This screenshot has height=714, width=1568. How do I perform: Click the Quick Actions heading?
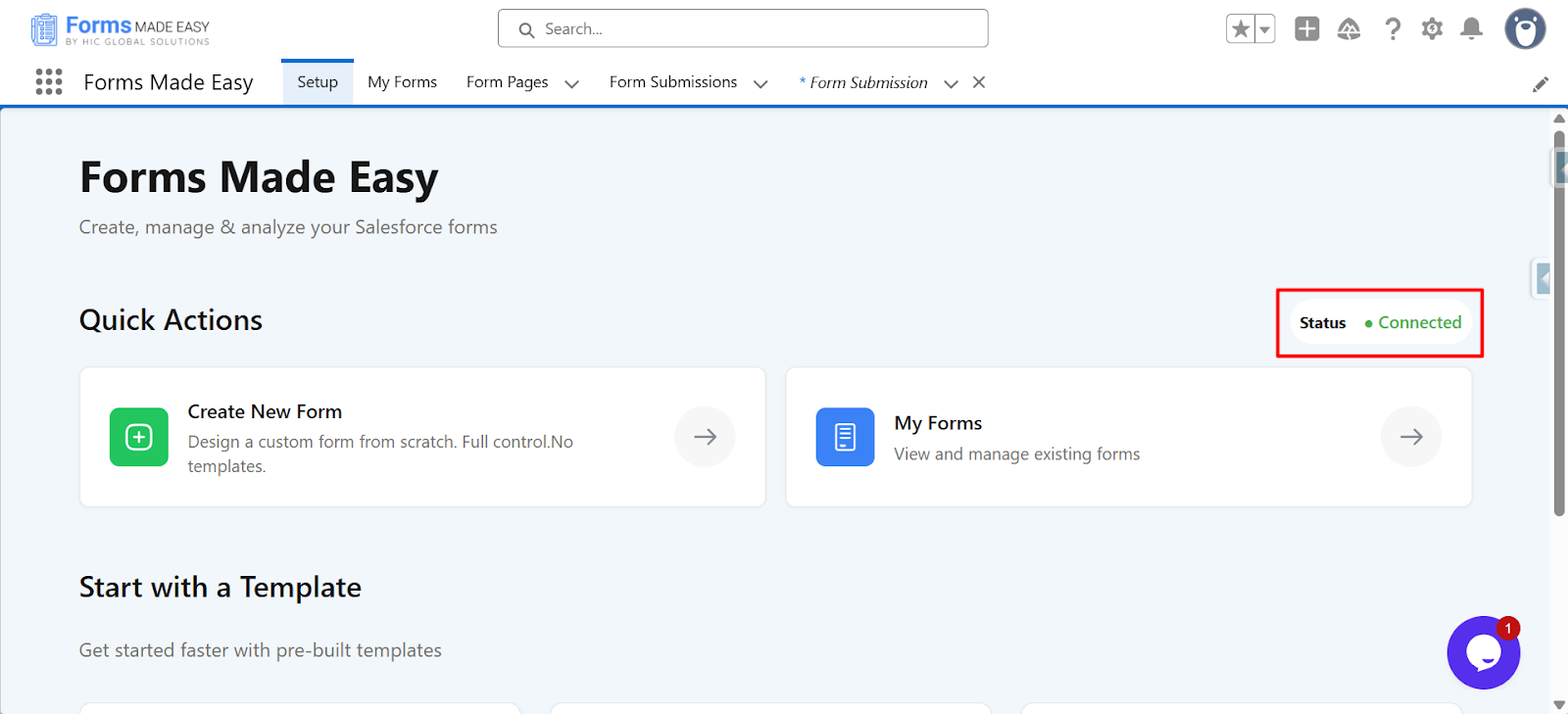coord(171,320)
